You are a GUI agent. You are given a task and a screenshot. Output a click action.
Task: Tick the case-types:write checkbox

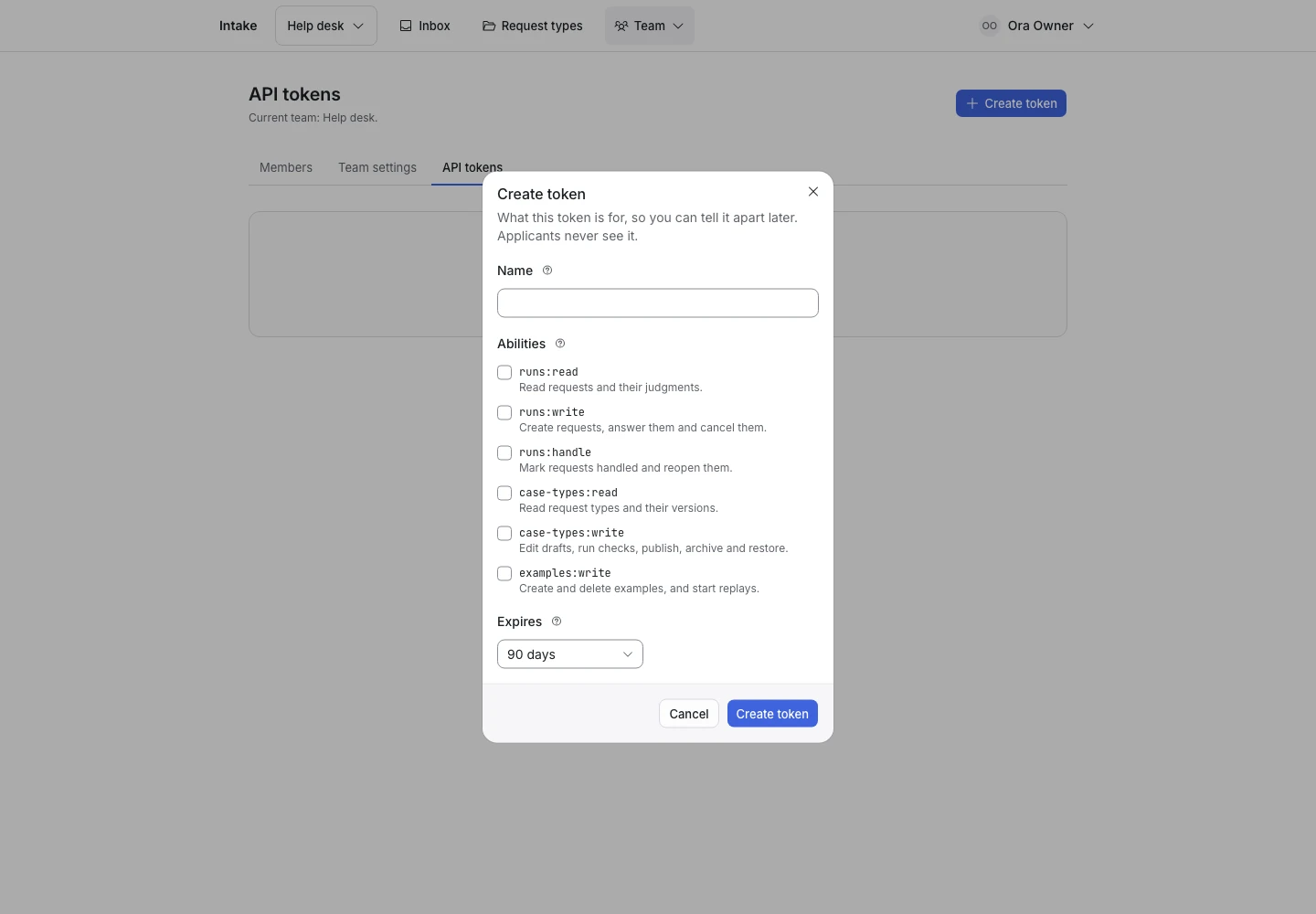pos(504,533)
